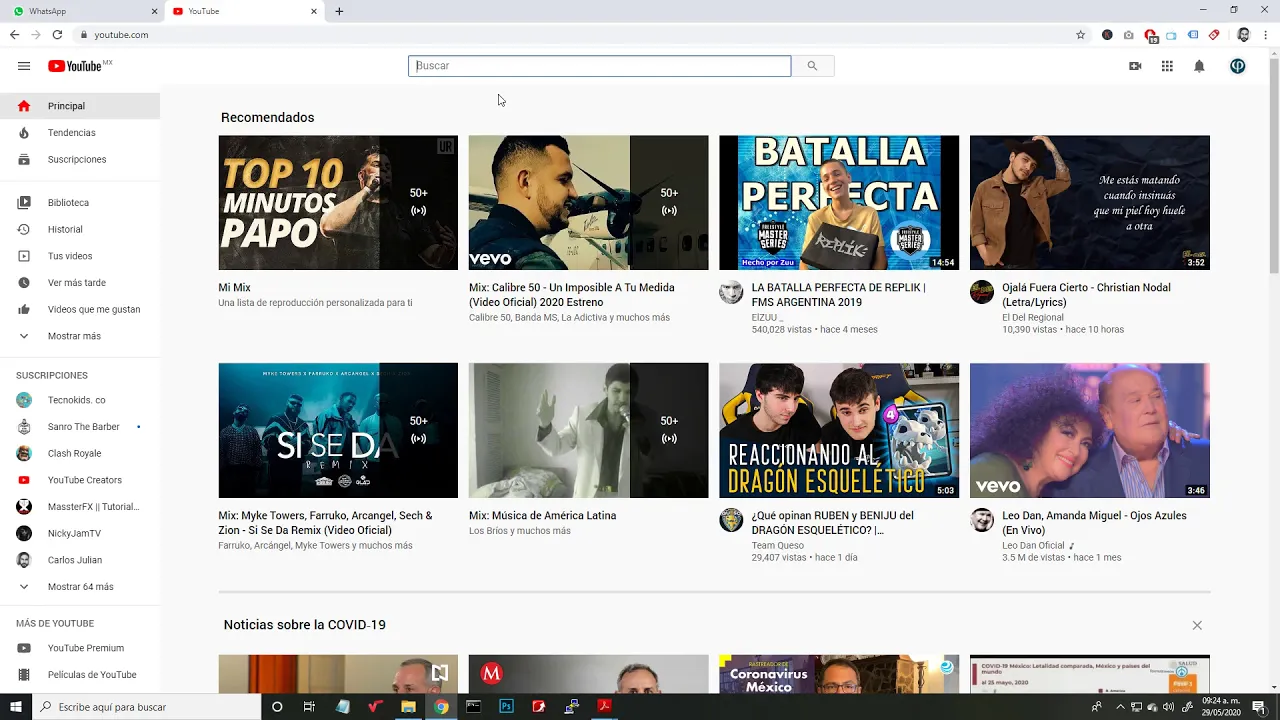Click the magnifier search button
Screen dimensions: 1280x720
[x=812, y=66]
